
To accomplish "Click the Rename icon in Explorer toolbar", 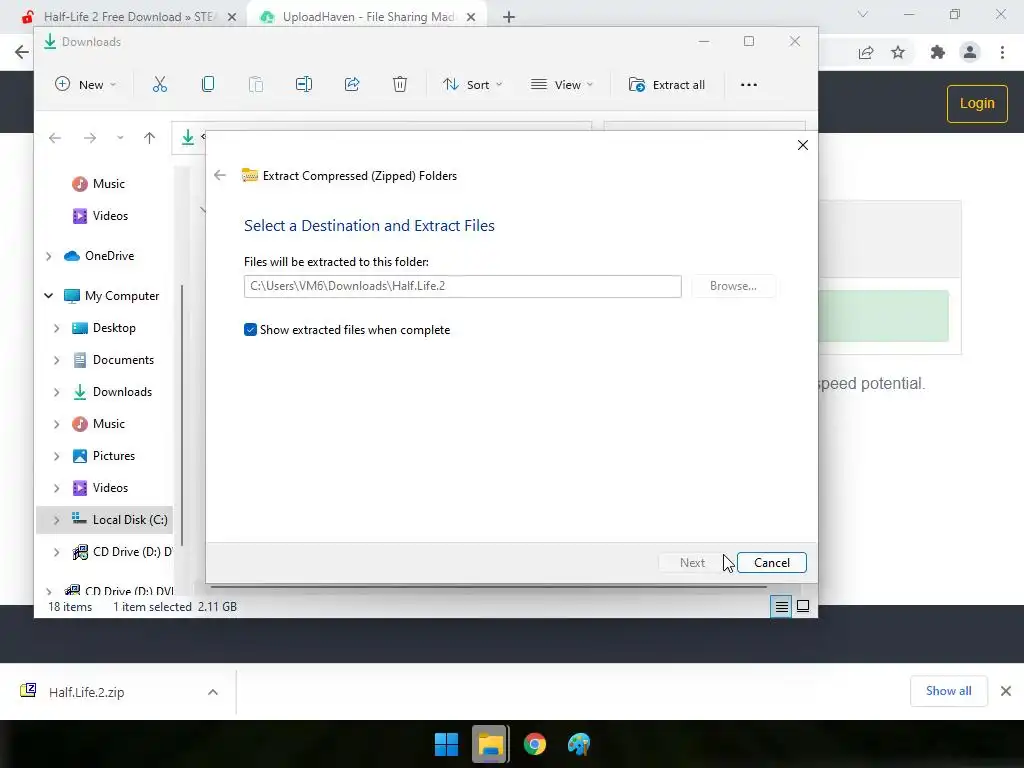I will 304,84.
